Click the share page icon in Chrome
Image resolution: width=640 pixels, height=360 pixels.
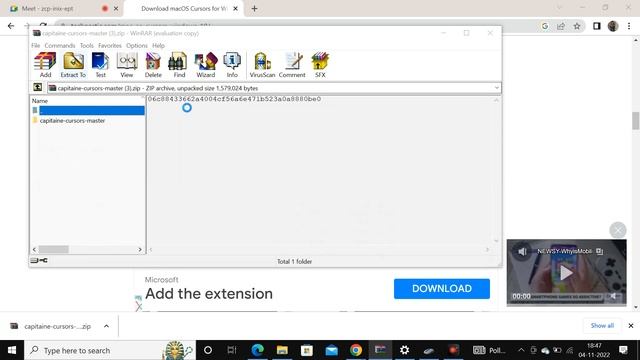coord(561,26)
